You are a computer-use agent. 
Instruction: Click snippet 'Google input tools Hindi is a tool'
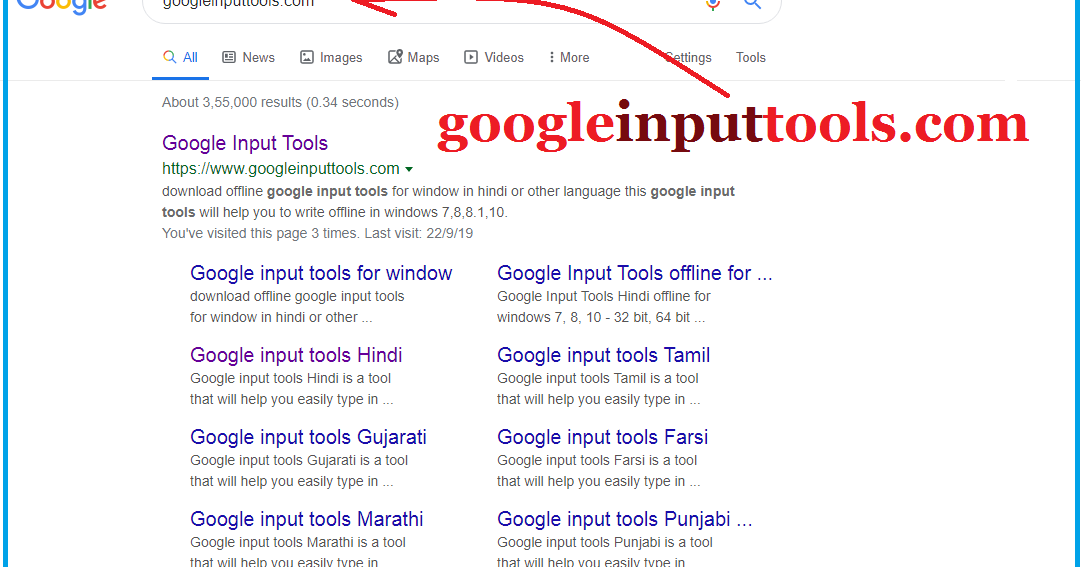290,379
